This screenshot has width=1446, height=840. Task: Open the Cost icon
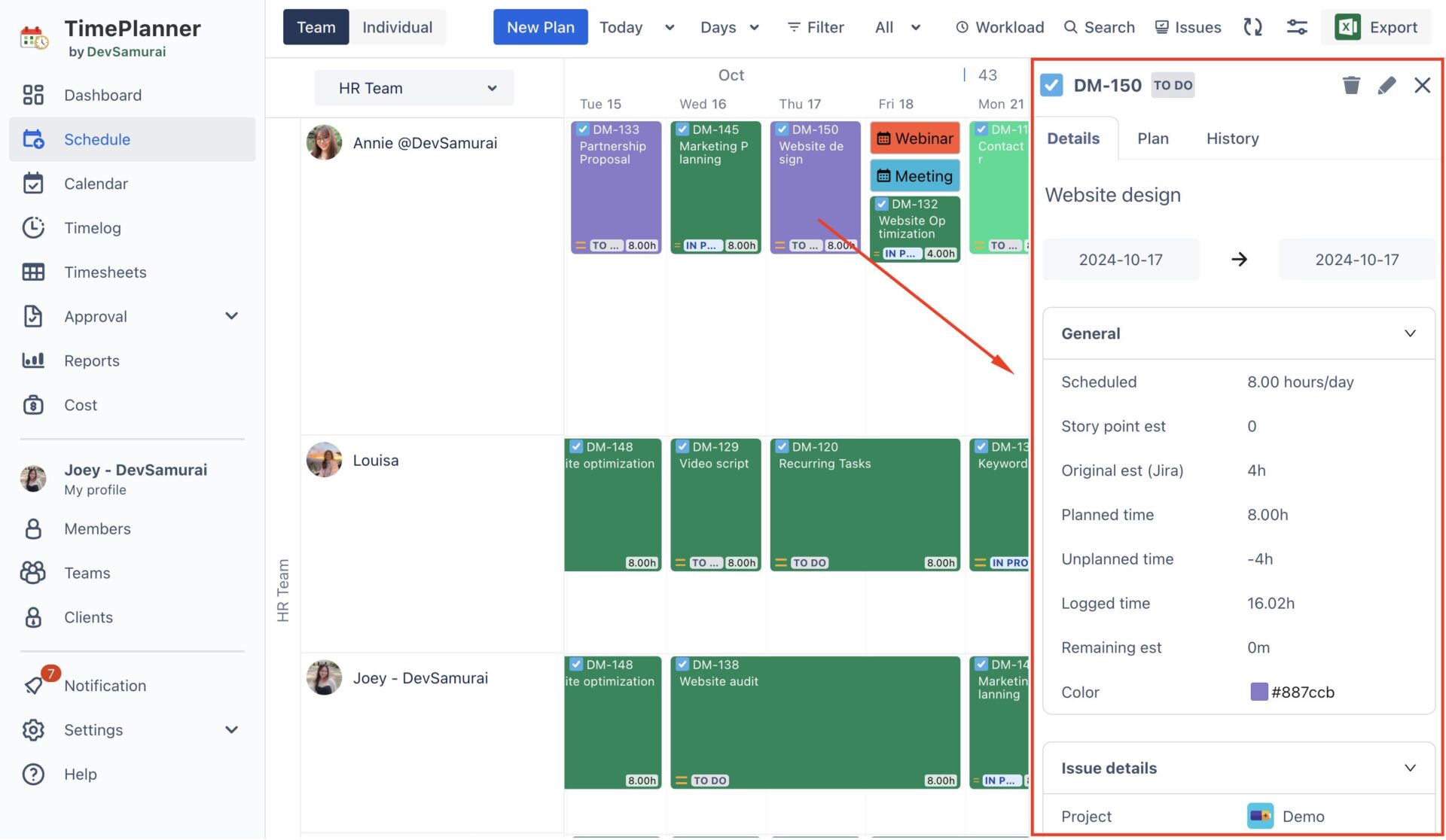coord(33,405)
